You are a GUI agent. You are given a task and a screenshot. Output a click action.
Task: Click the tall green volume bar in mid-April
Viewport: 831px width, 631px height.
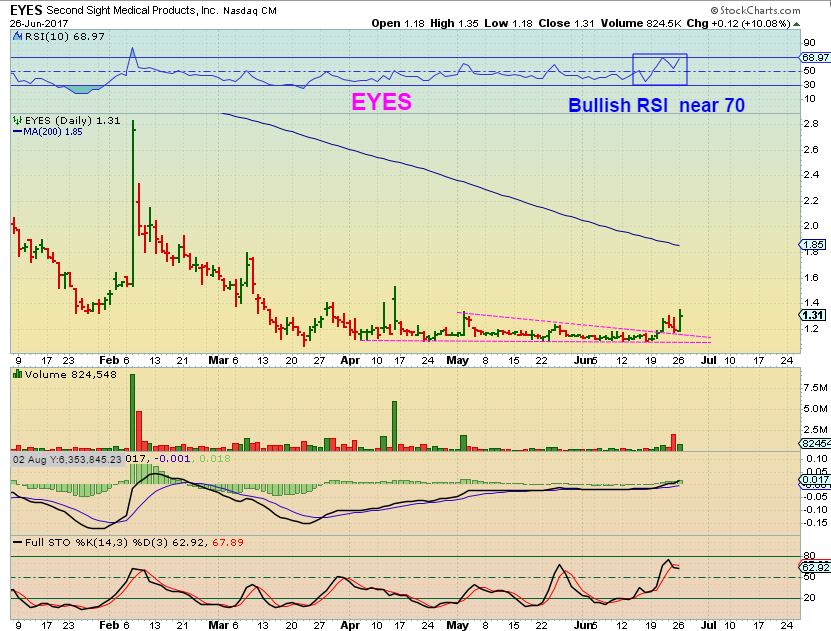(x=394, y=426)
